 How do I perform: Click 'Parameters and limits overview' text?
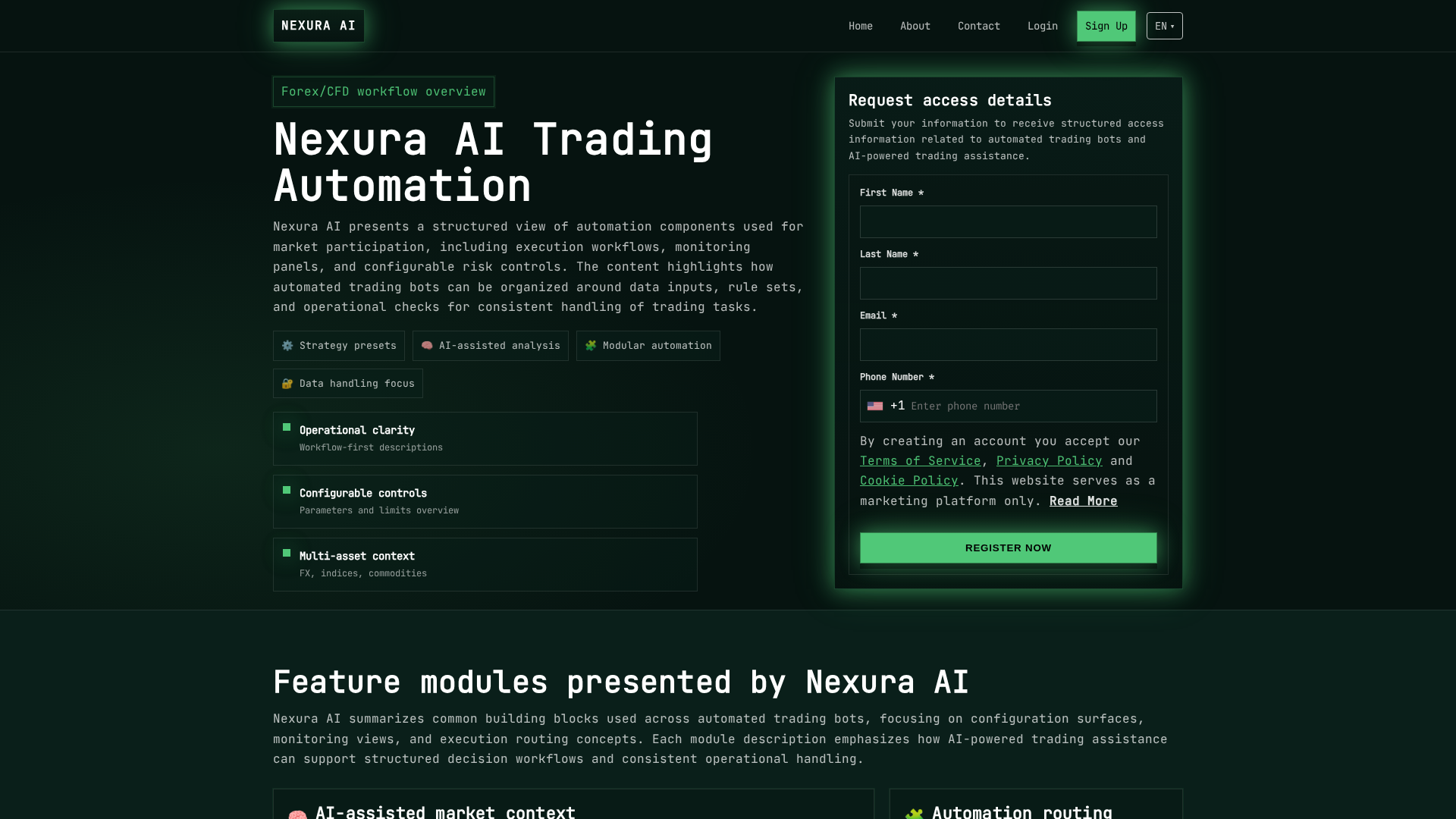379,510
